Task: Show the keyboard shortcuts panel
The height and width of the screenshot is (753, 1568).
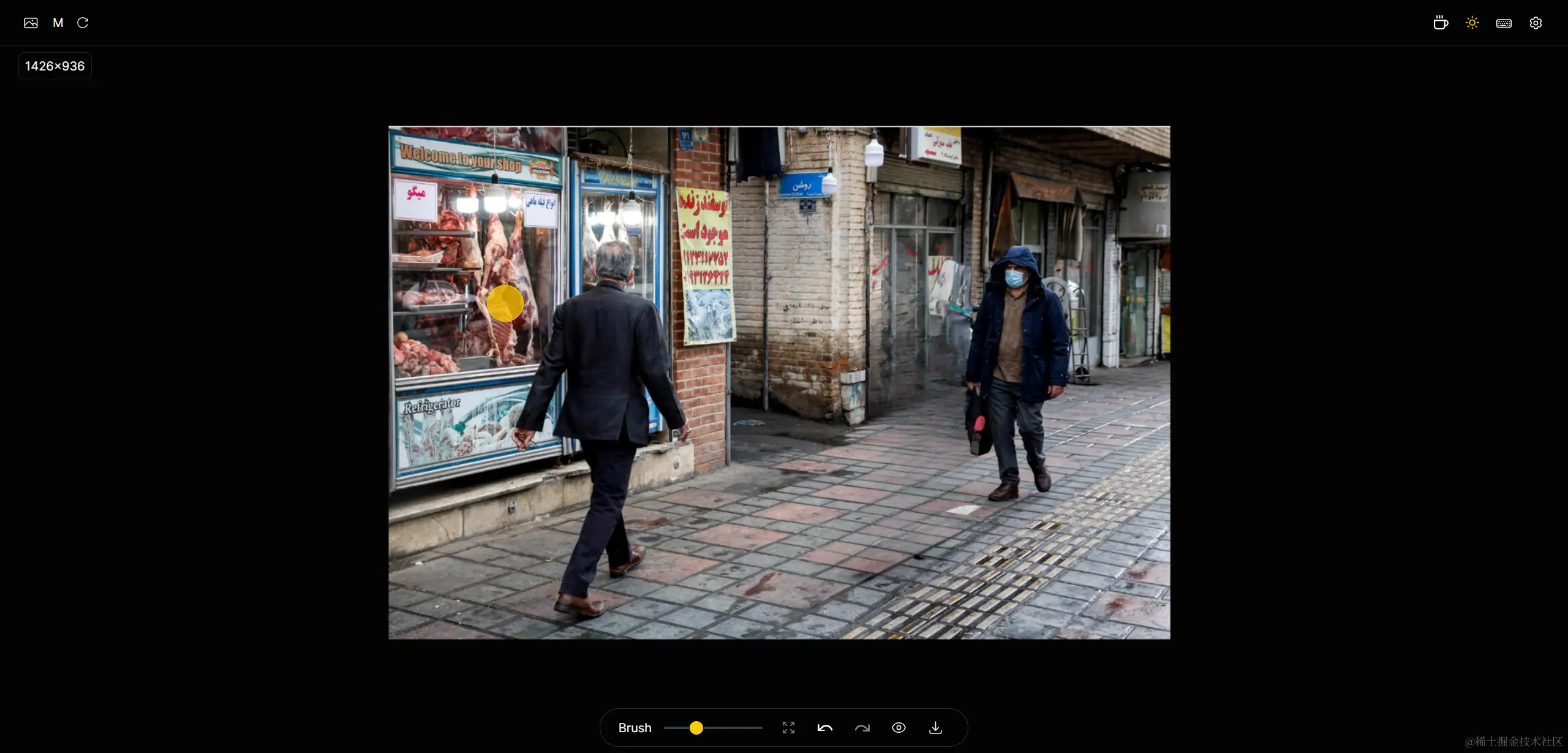Action: point(1504,23)
